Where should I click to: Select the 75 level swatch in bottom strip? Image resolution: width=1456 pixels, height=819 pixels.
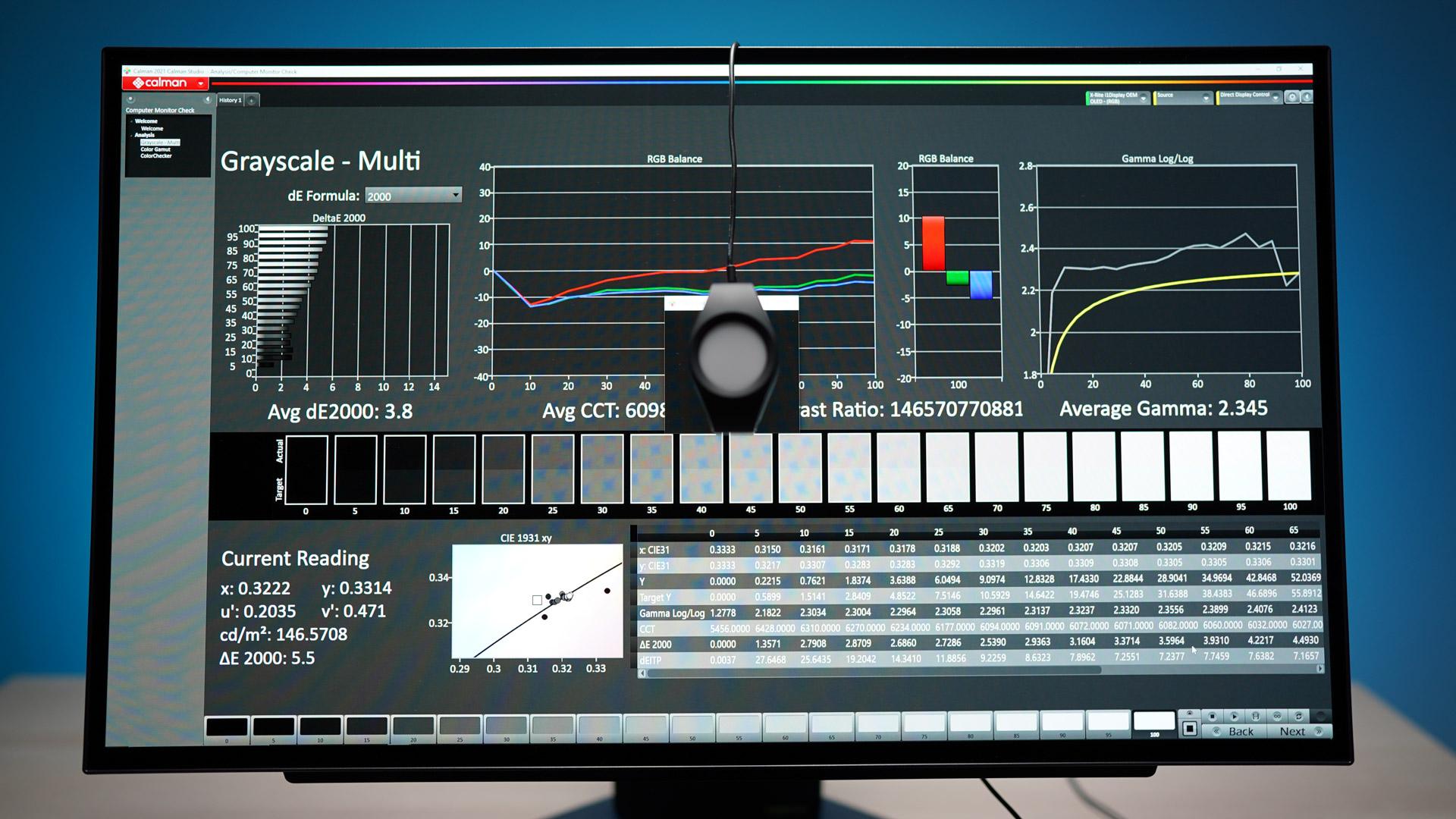point(924,725)
